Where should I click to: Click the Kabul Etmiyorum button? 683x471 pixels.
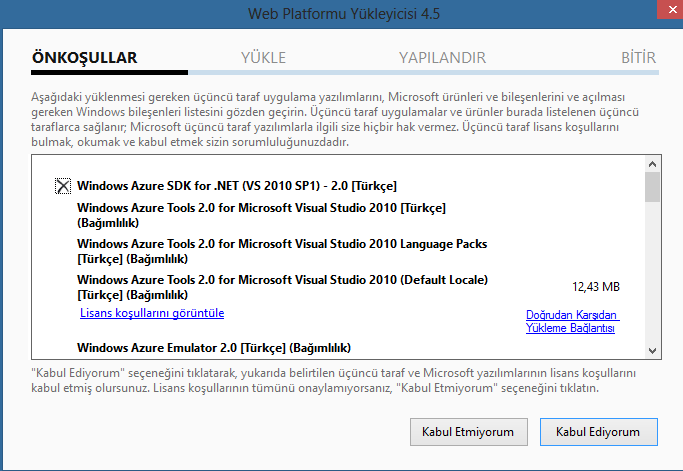[468, 432]
